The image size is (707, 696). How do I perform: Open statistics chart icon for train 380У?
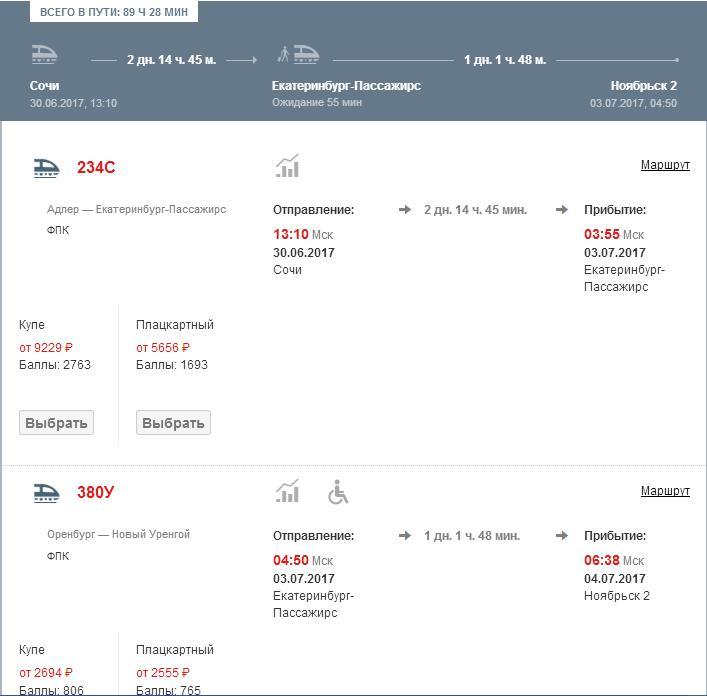(x=288, y=491)
